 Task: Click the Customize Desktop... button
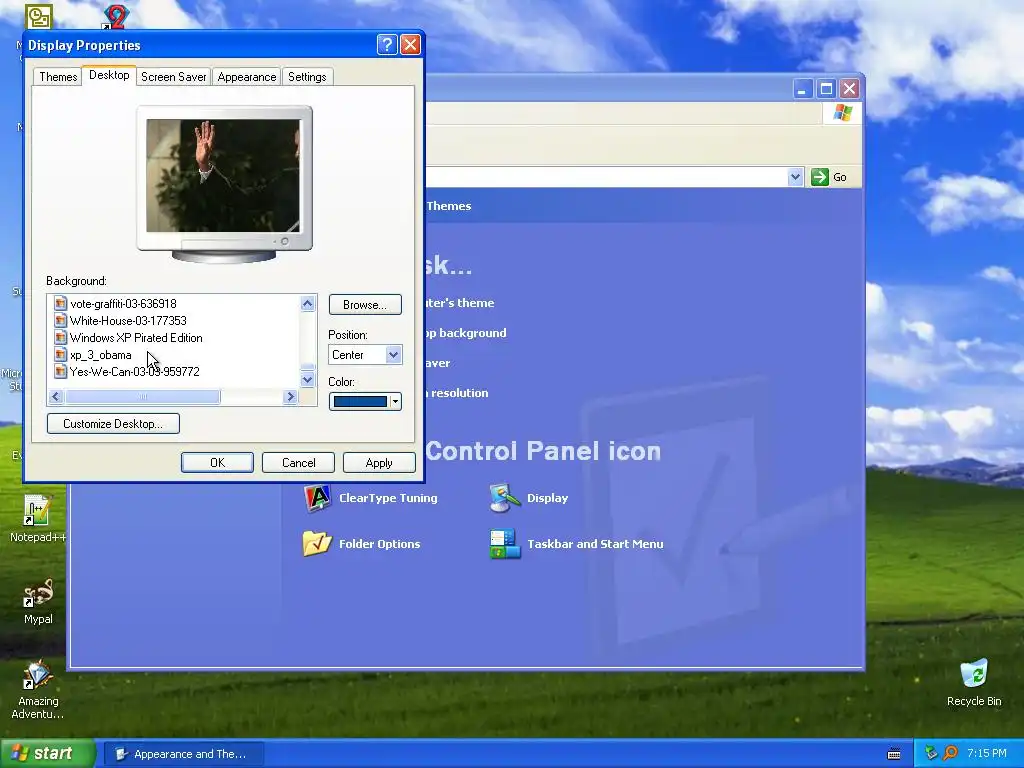[113, 424]
